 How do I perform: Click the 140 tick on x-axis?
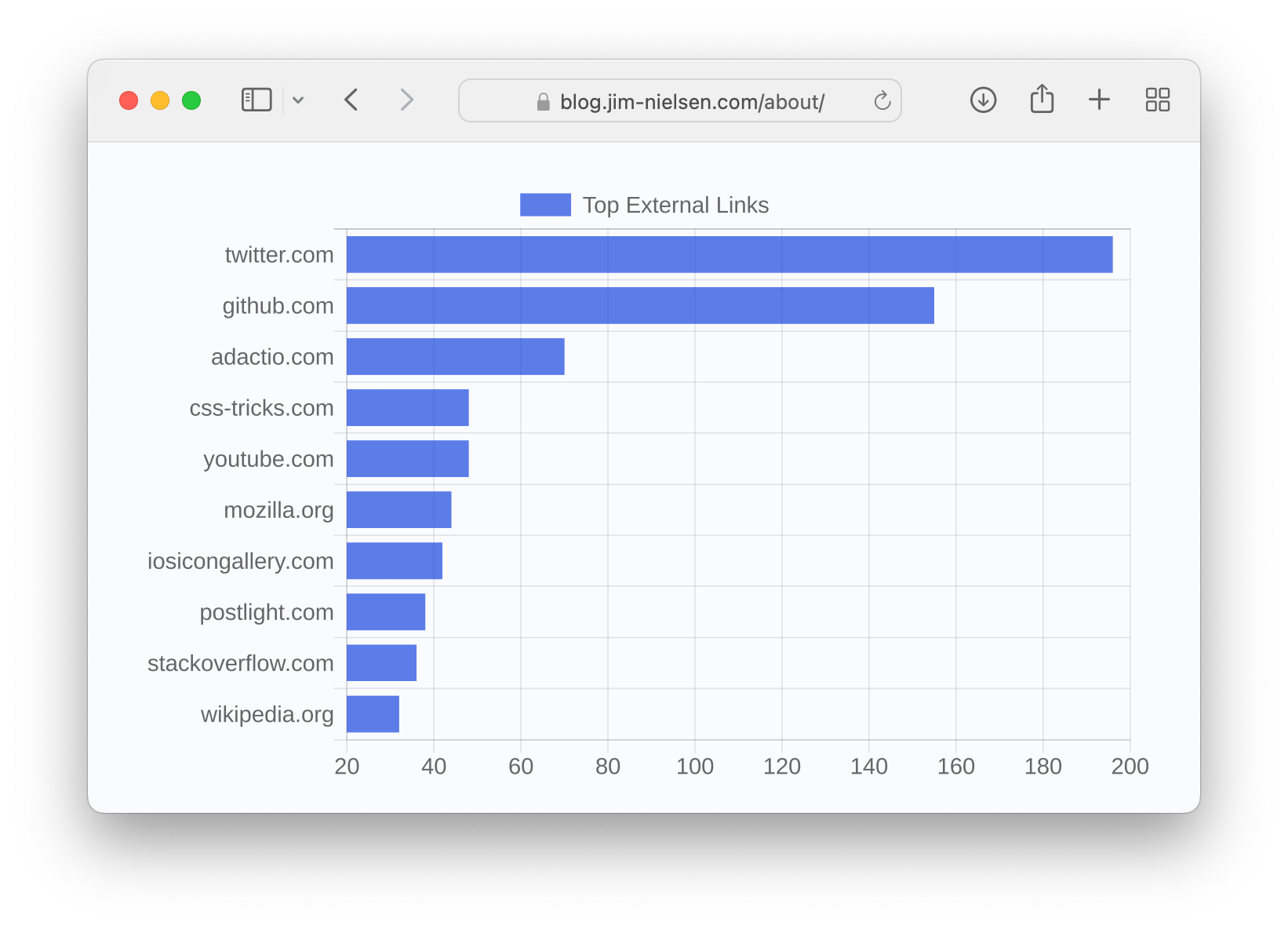point(869,767)
